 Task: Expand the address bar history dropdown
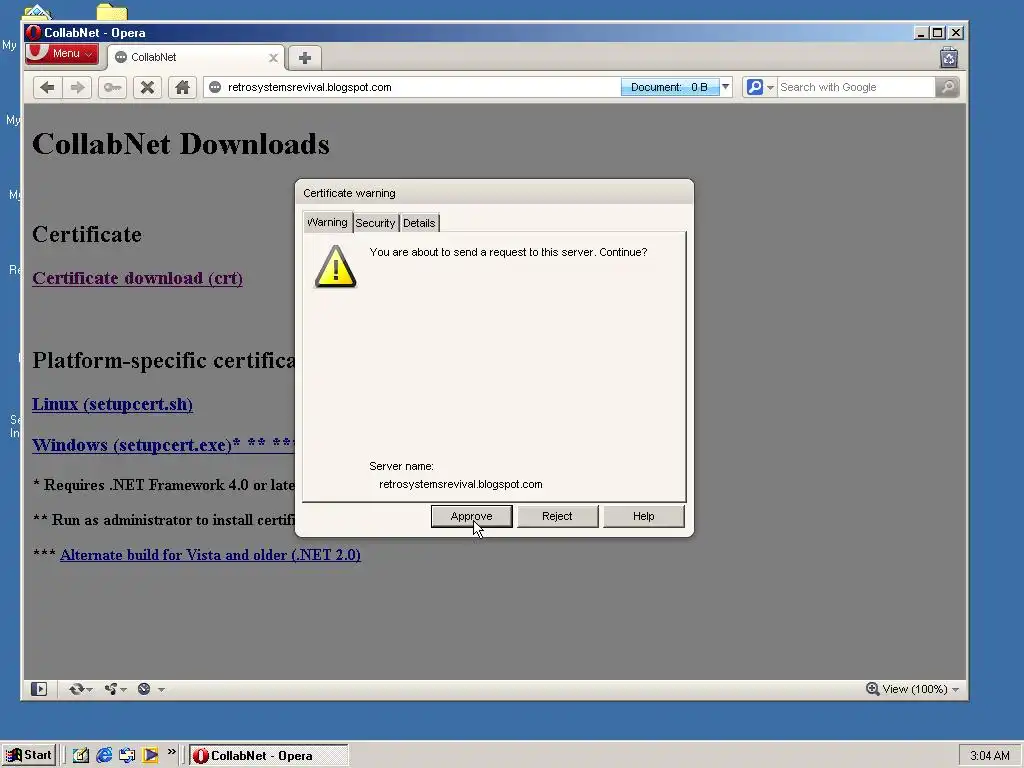tap(726, 87)
